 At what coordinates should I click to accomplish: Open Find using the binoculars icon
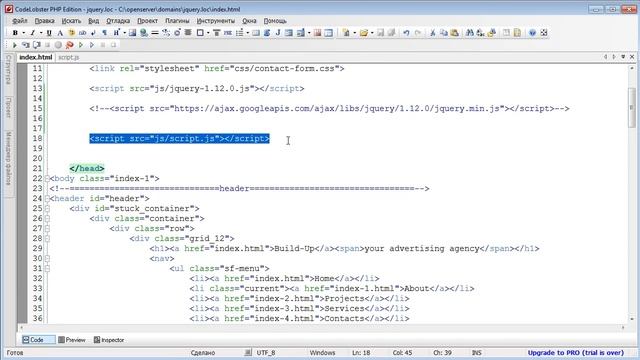click(x=470, y=33)
